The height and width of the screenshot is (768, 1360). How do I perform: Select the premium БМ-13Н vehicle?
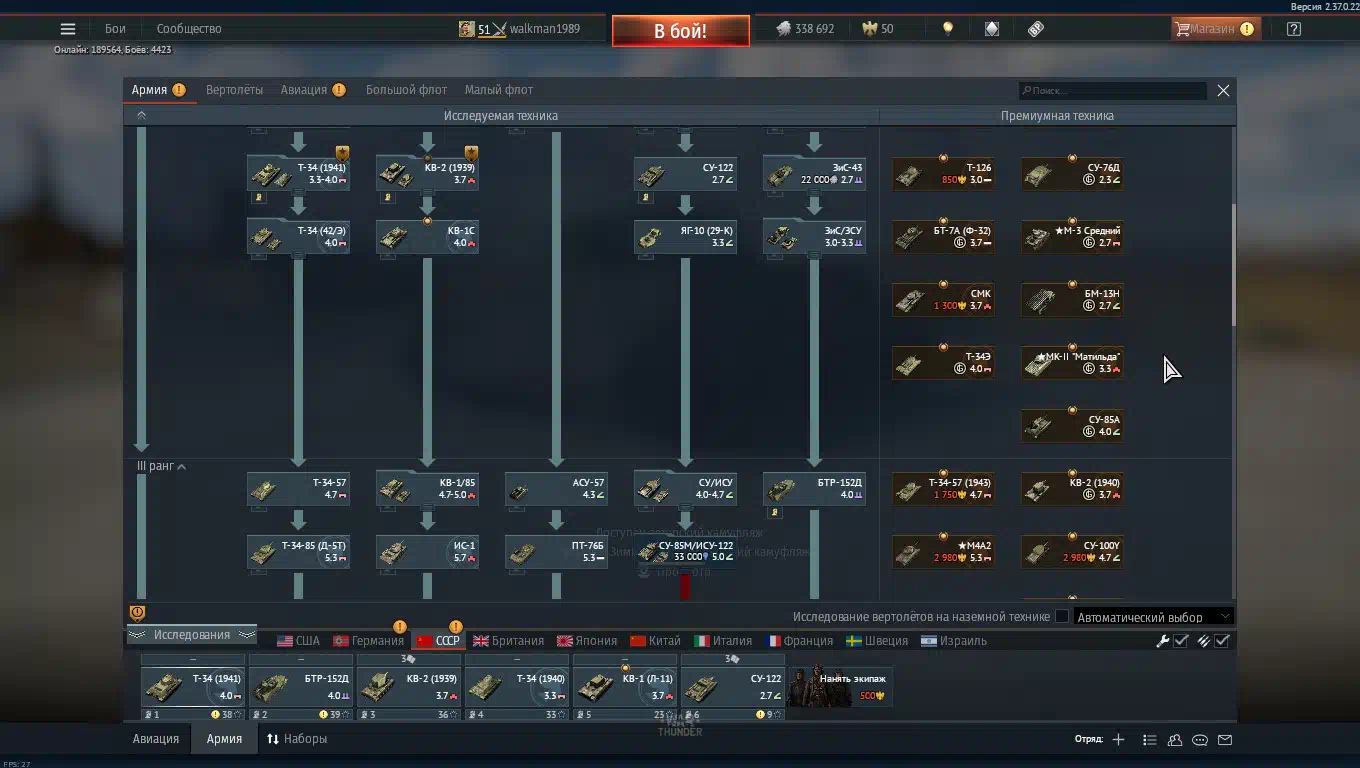[x=1072, y=299]
